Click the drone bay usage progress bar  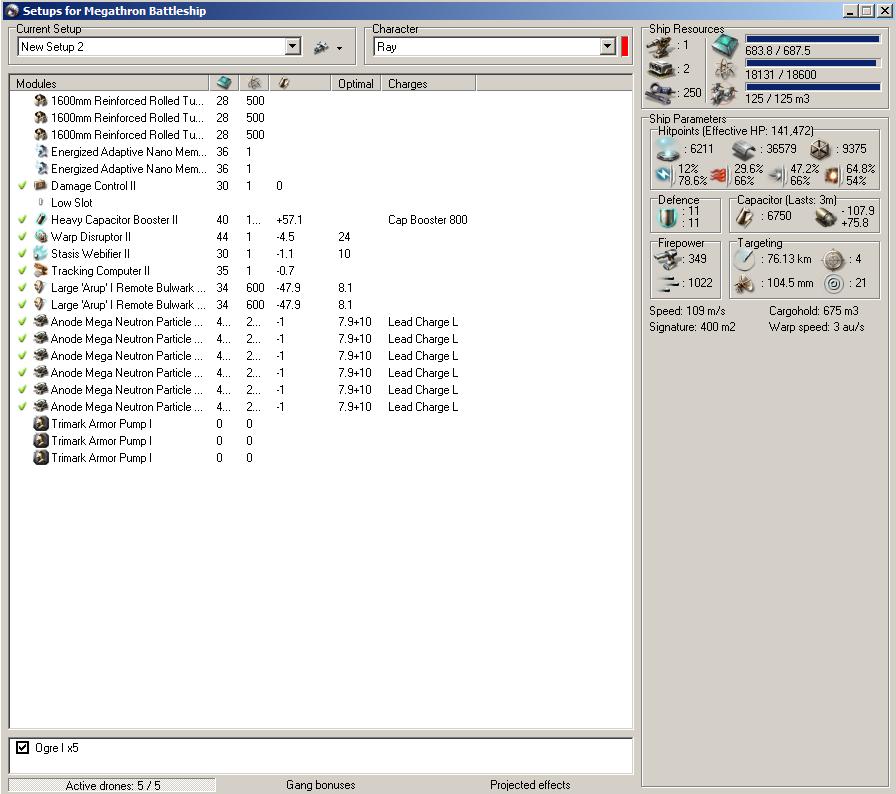coord(812,87)
